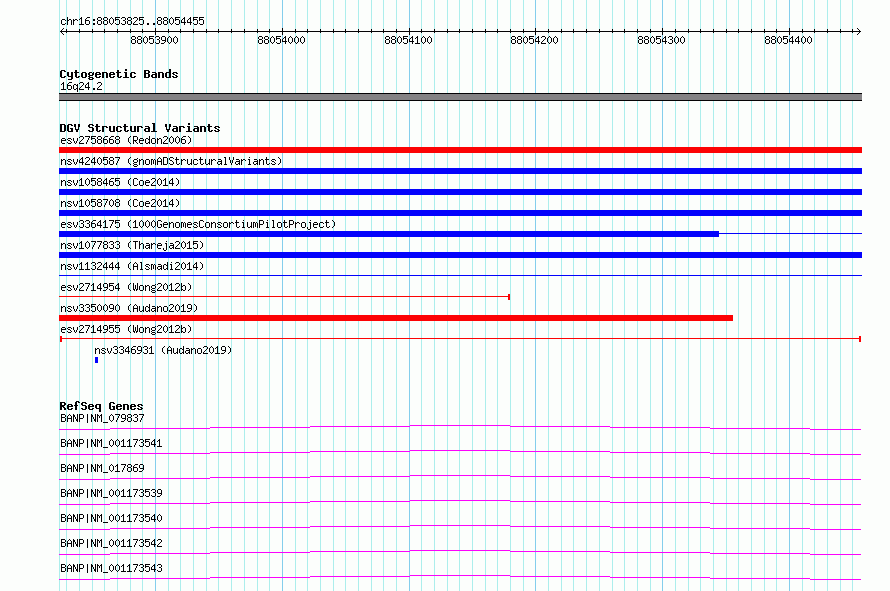
Task: Click the 88054000 ruler position label
Action: click(281, 40)
